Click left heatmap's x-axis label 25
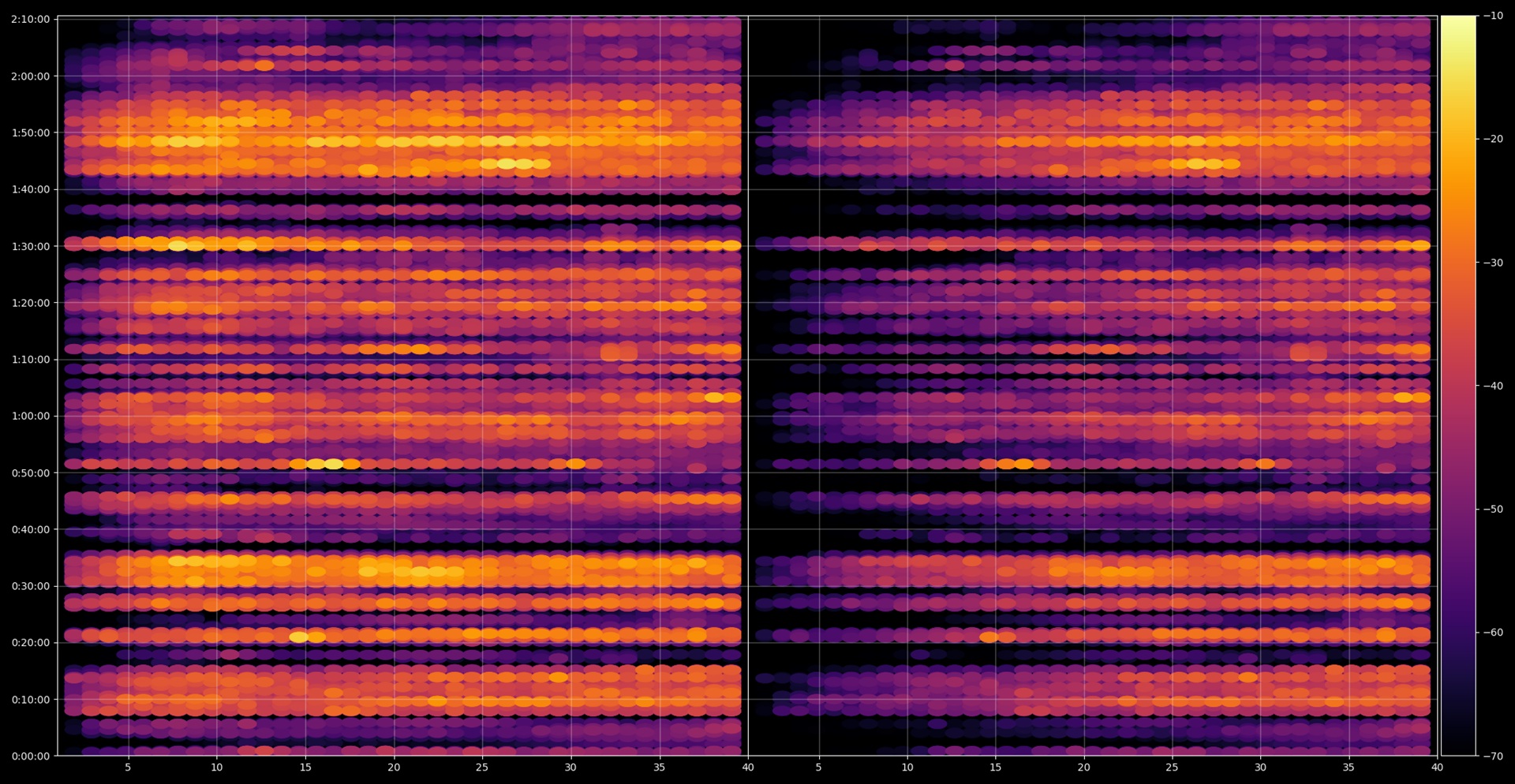The image size is (1515, 784). pyautogui.click(x=482, y=767)
